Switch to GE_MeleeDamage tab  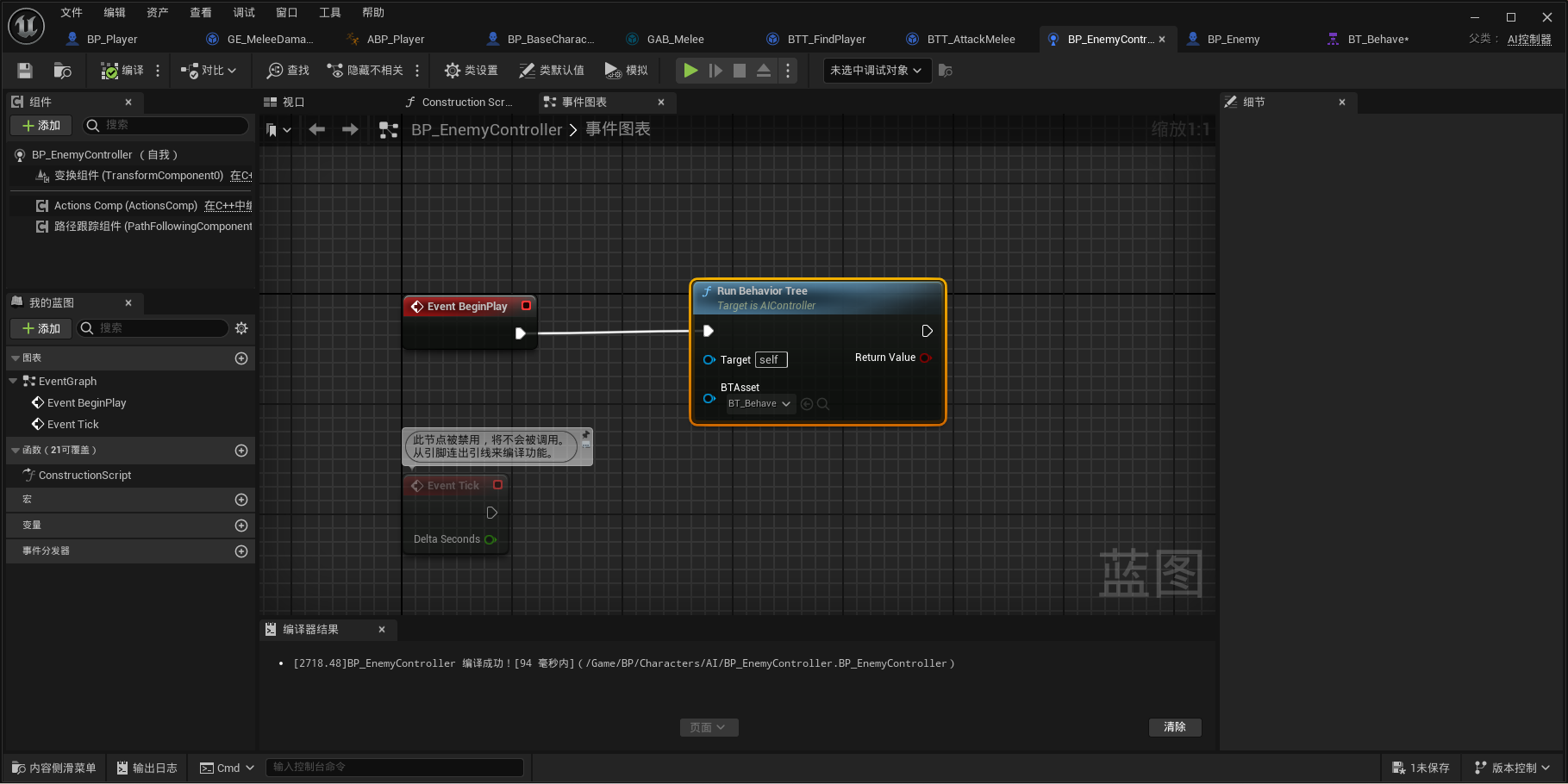click(270, 40)
